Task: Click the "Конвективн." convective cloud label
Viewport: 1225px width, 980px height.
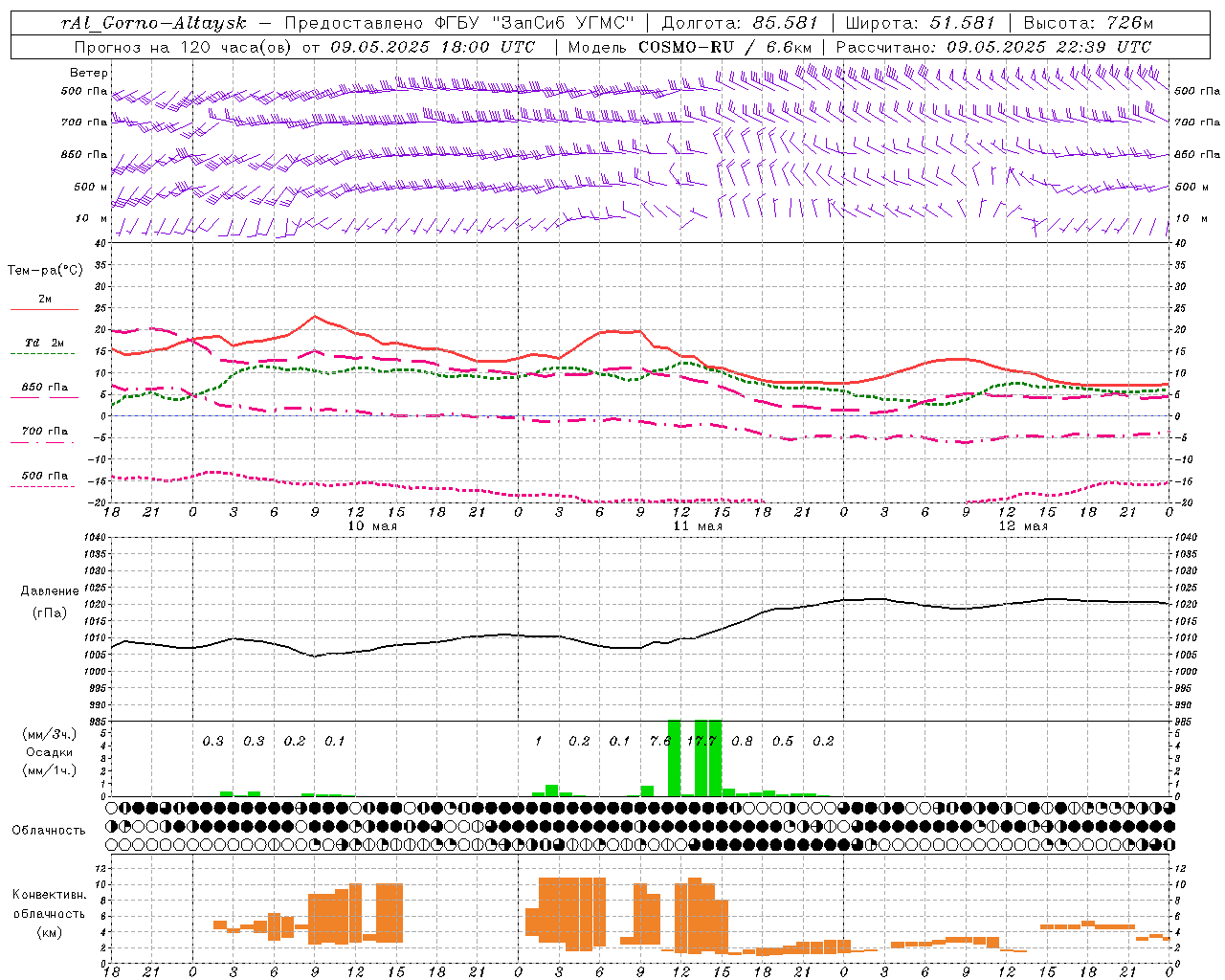Action: coord(49,895)
